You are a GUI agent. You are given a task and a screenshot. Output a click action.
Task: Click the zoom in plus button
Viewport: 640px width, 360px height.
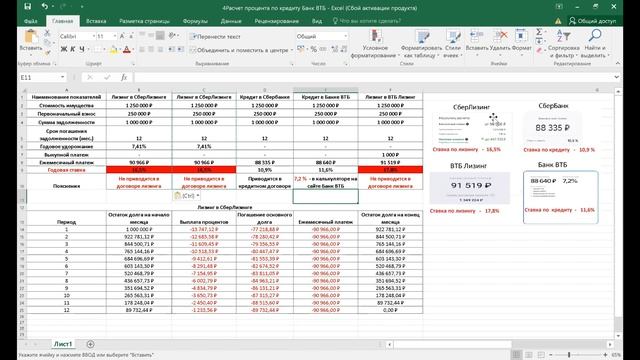(605, 355)
